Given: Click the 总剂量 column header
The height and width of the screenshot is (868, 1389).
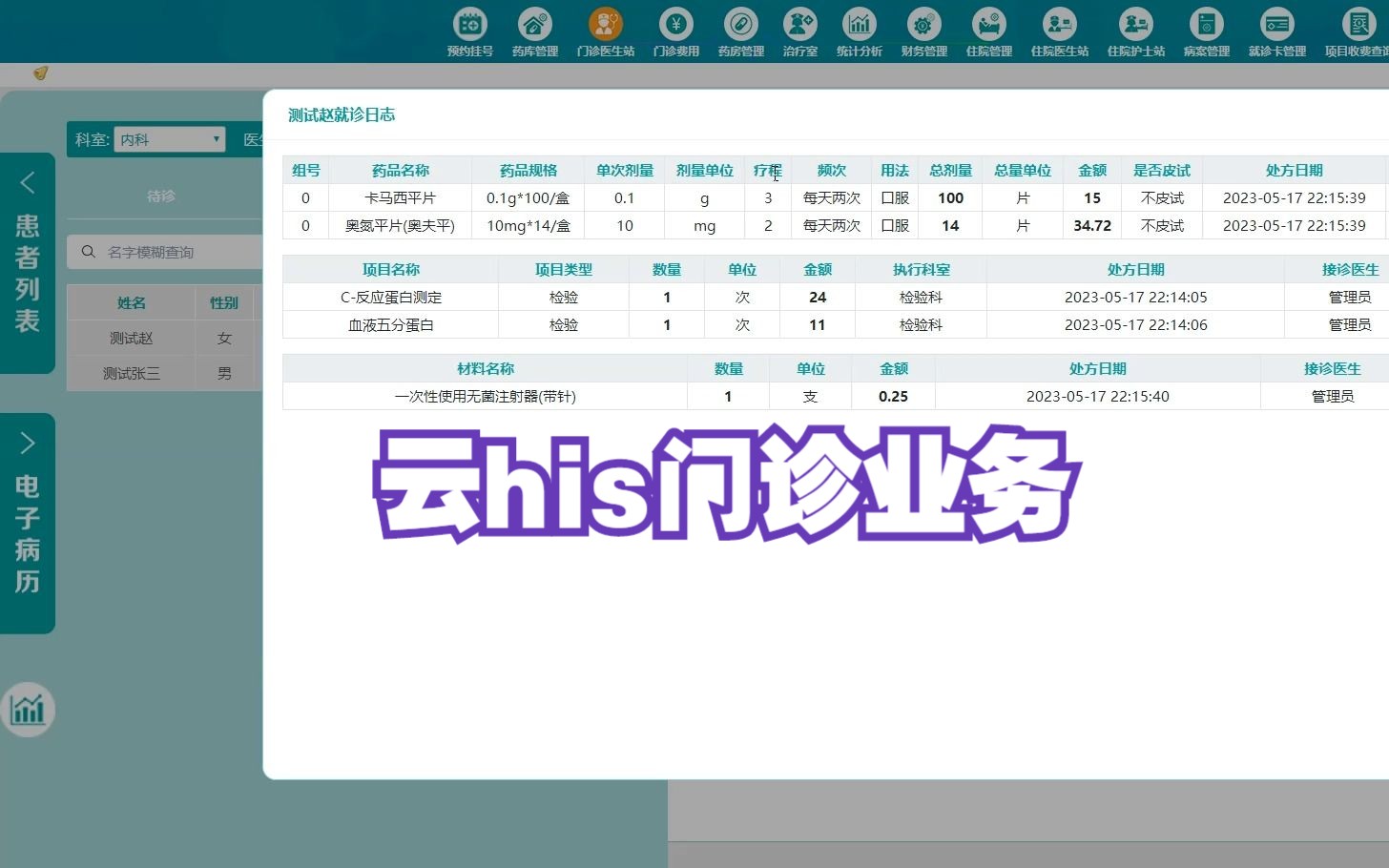Looking at the screenshot, I should 951,170.
